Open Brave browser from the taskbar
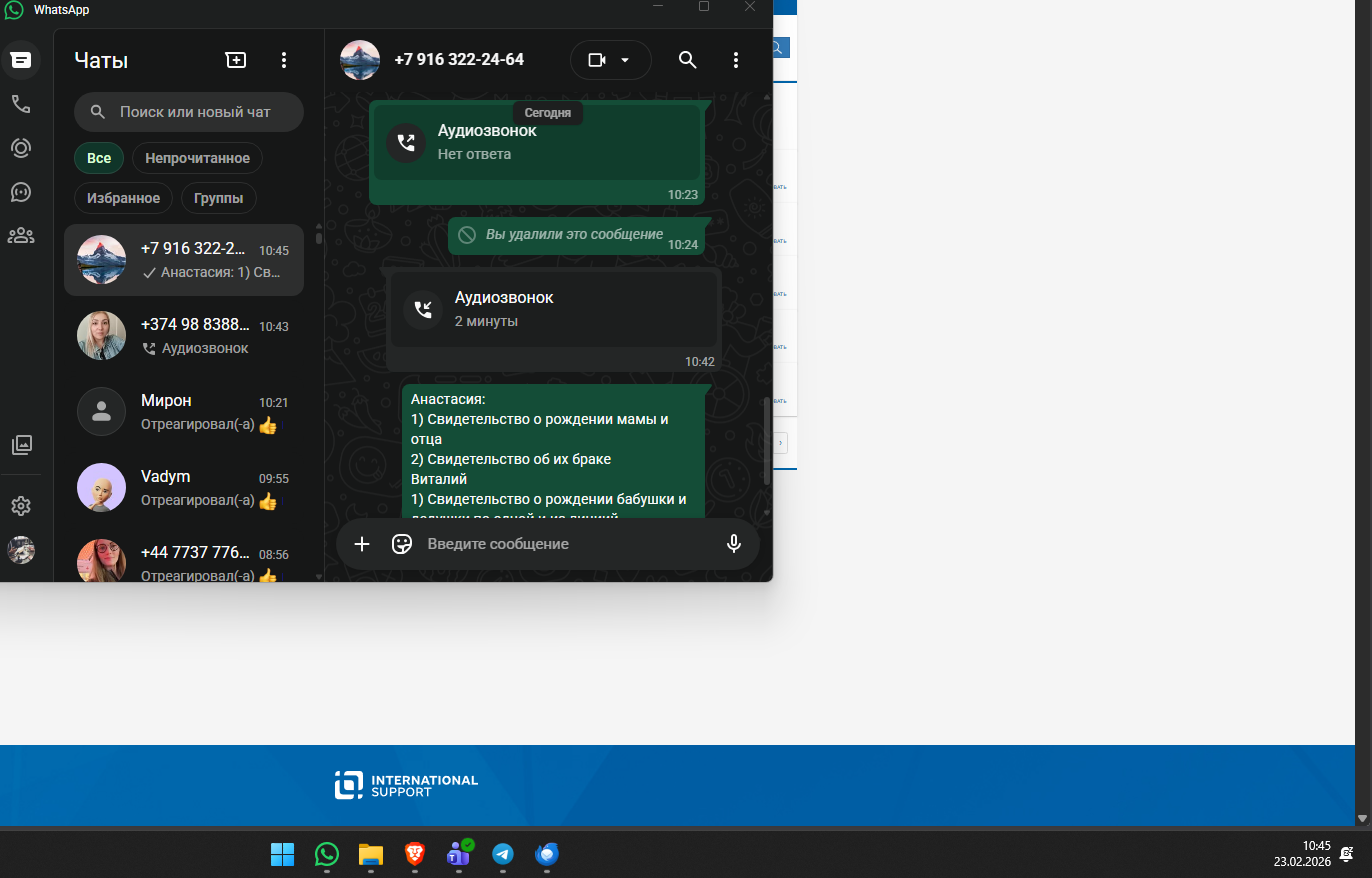The width and height of the screenshot is (1372, 878). pyautogui.click(x=415, y=854)
